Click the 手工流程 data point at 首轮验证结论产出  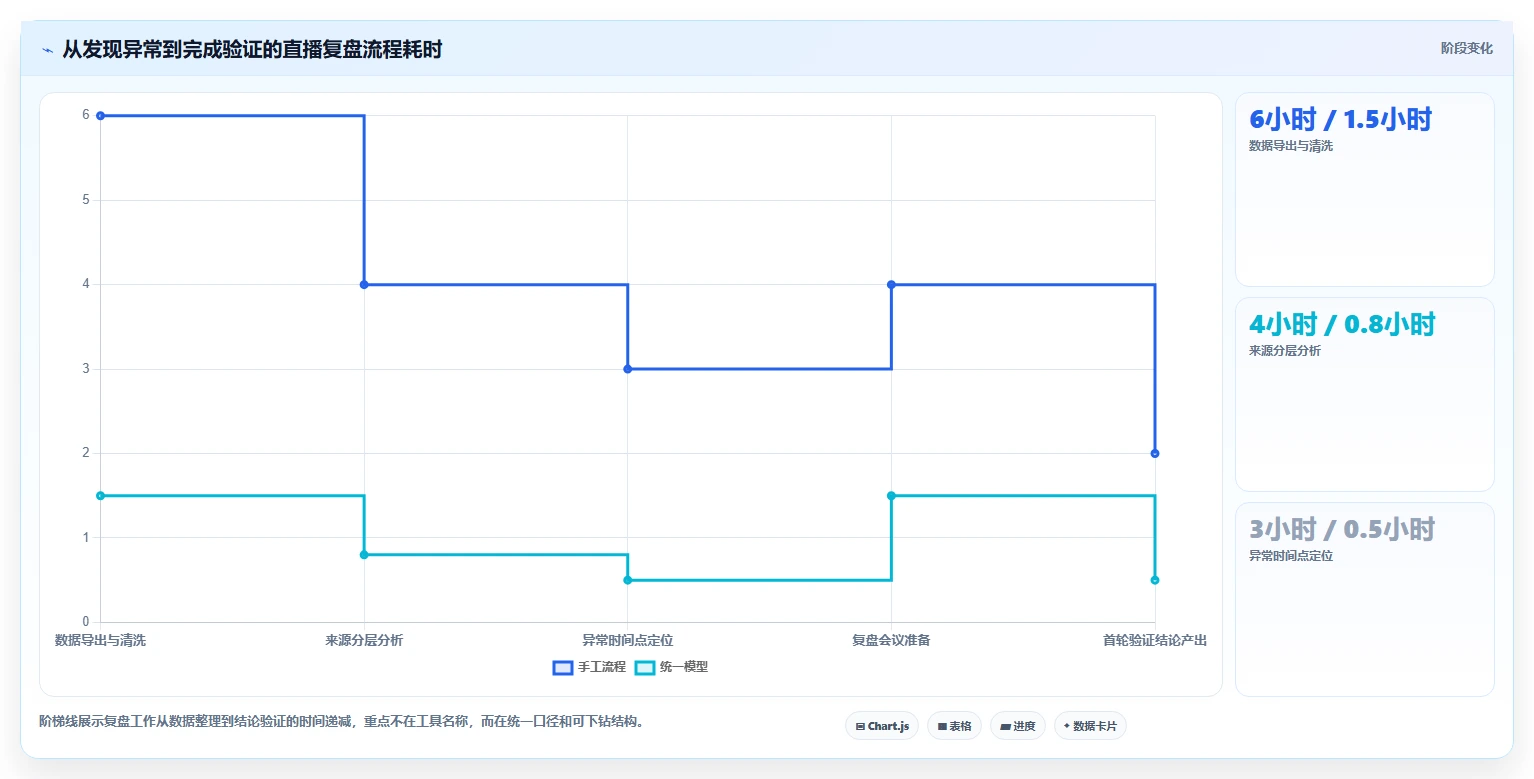[x=1155, y=454]
